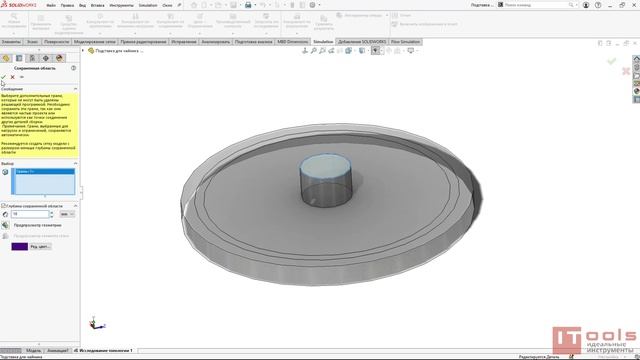Switch to the ConfigurationManager tab icon

pyautogui.click(x=32, y=58)
